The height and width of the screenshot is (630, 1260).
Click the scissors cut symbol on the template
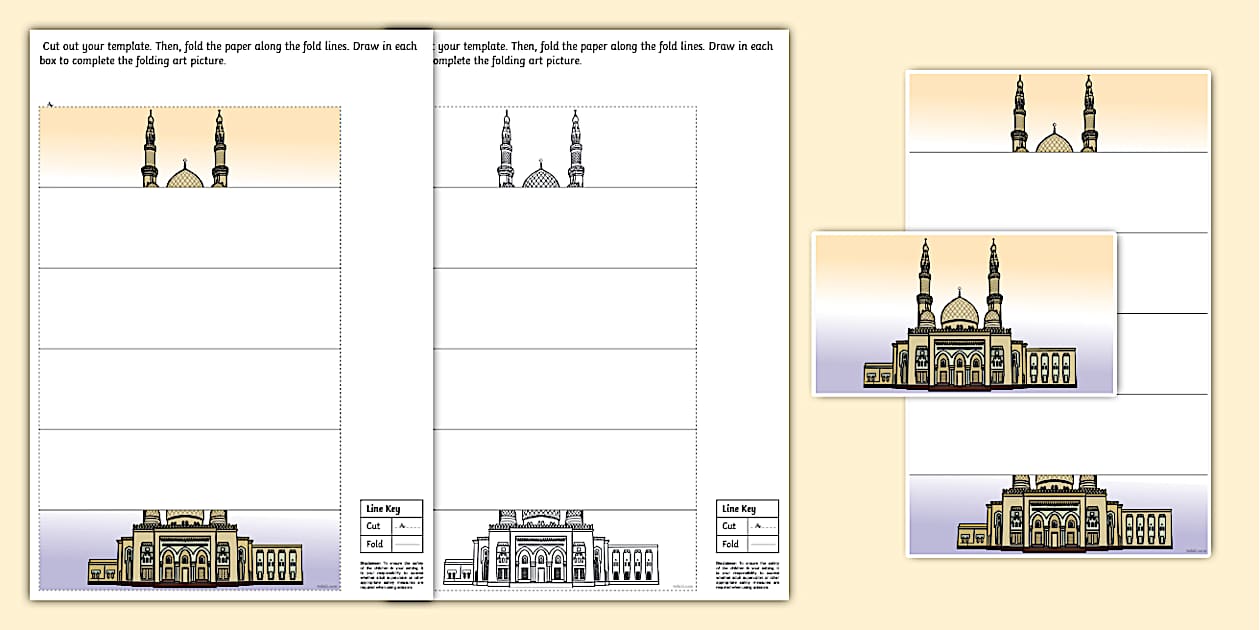48,103
